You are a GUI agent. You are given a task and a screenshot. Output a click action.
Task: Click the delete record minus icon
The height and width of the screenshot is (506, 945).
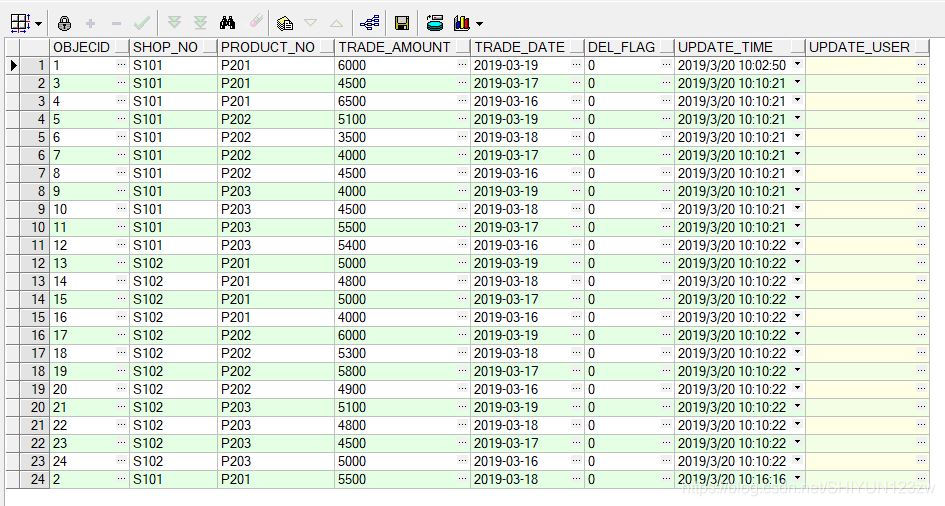click(x=116, y=23)
